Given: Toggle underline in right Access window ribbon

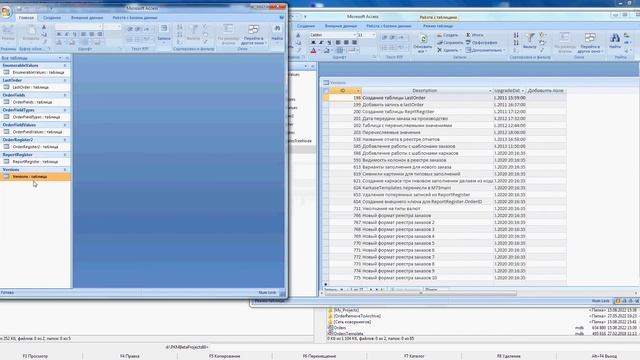Looking at the screenshot, I should [329, 42].
